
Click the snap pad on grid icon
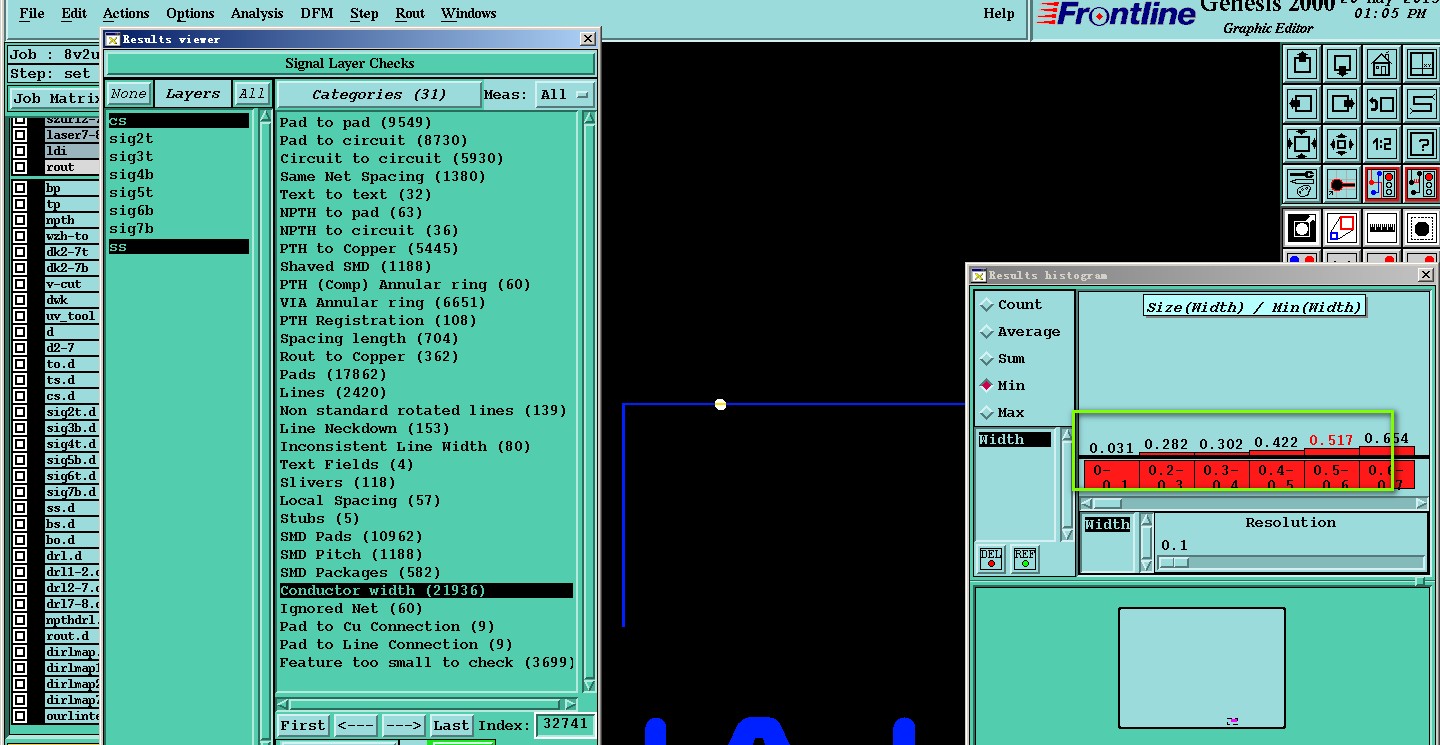pos(1341,184)
